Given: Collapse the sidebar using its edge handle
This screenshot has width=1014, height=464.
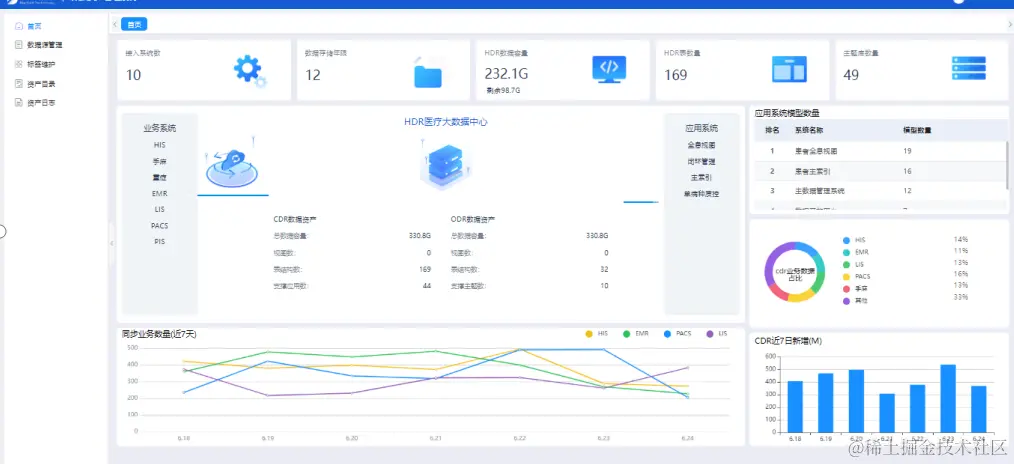Looking at the screenshot, I should coord(111,243).
